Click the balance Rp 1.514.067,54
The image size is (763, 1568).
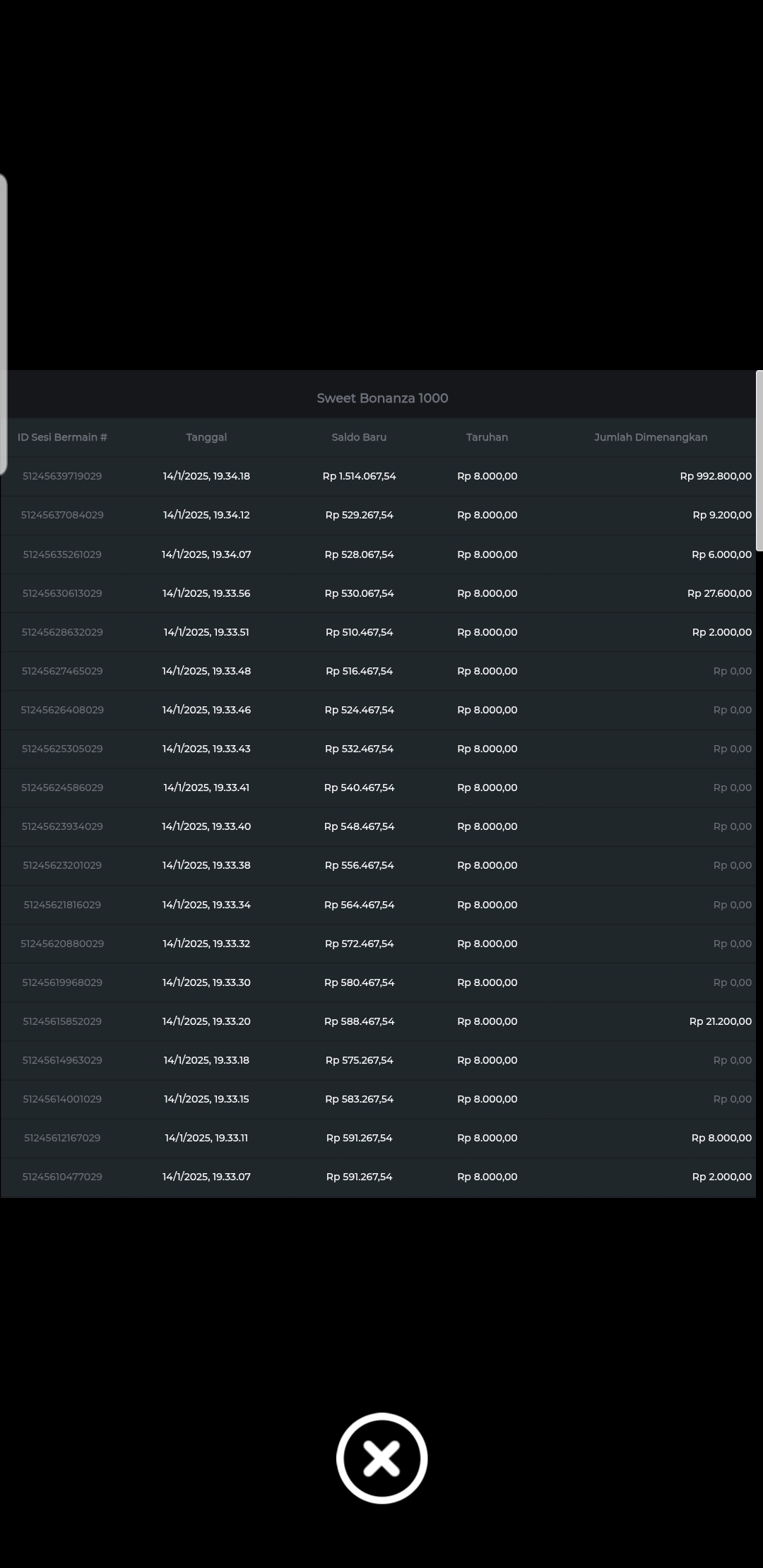(x=359, y=476)
